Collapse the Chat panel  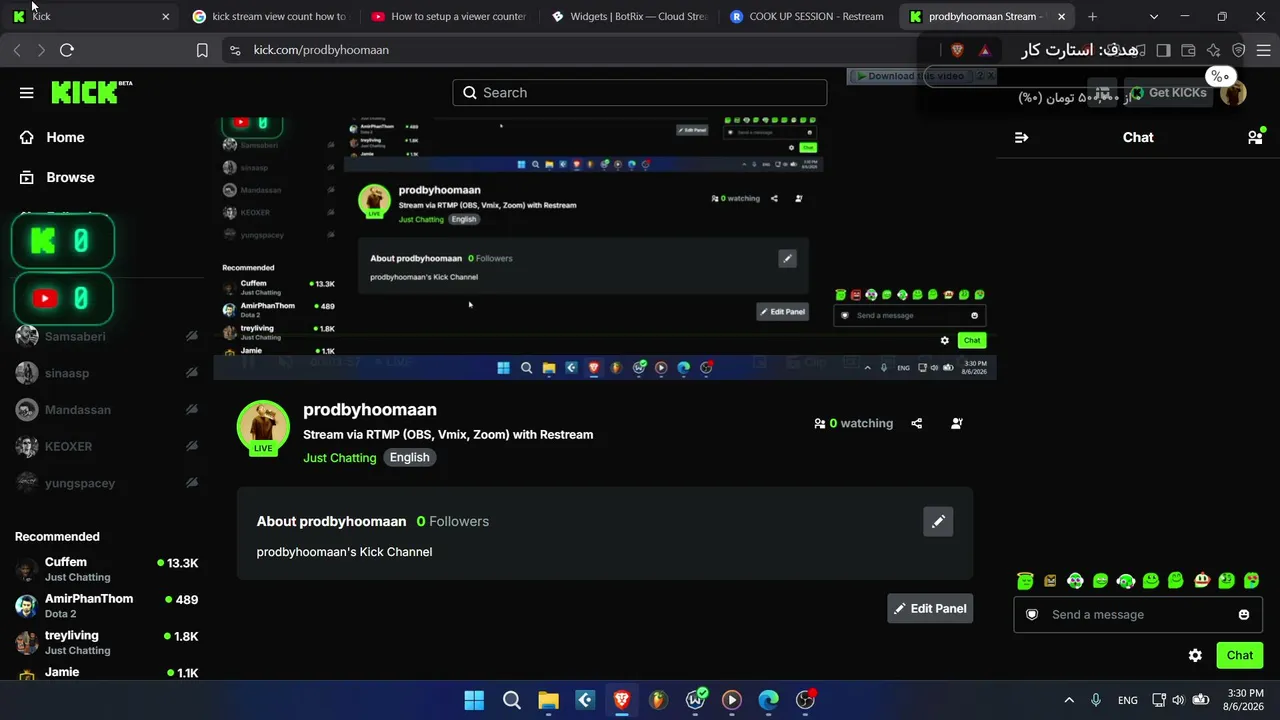1021,138
